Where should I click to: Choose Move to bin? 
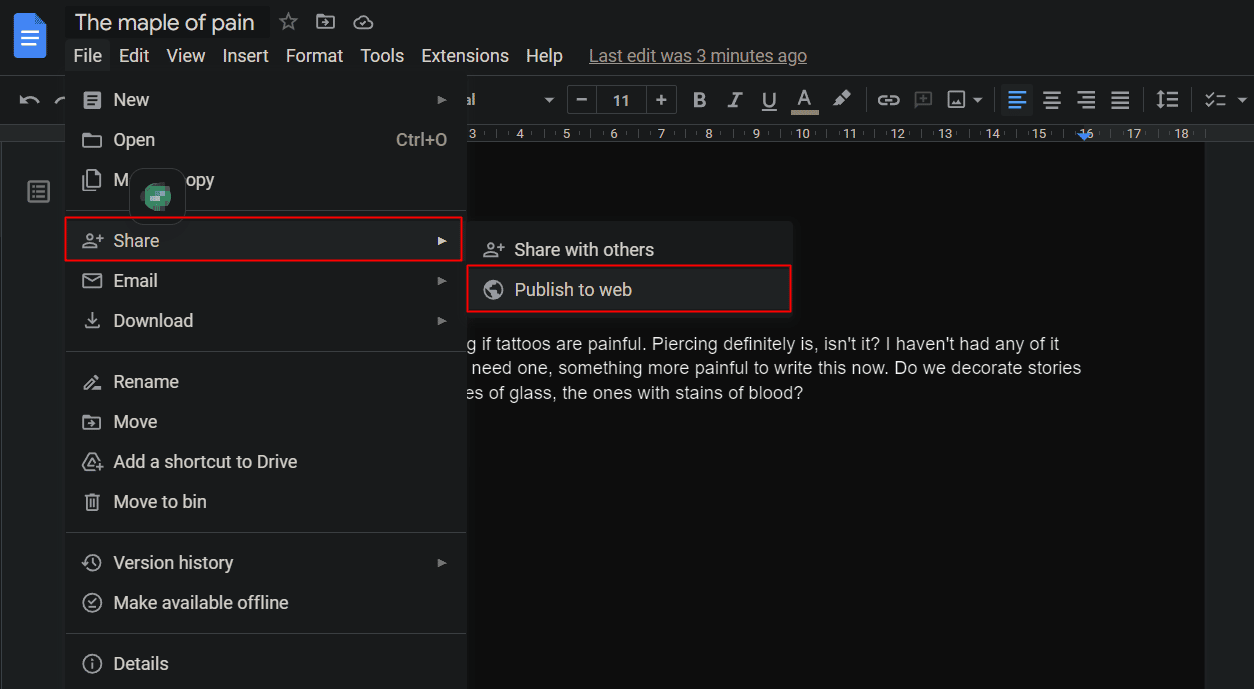tap(266, 502)
